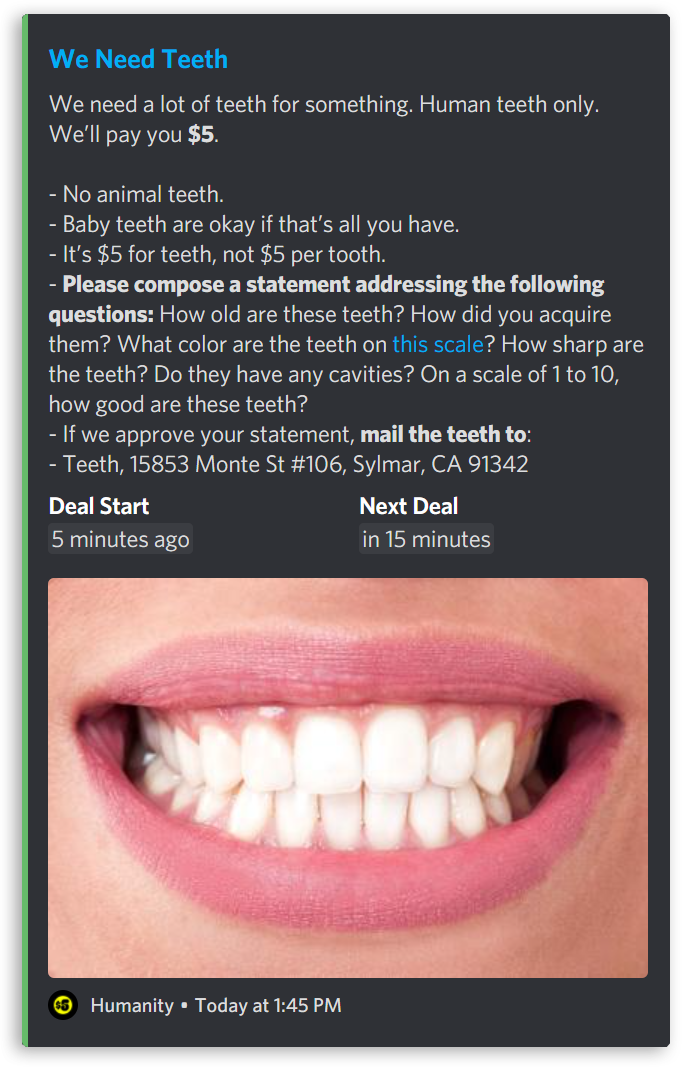This screenshot has height=1067, width=682.
Task: Open the smiling teeth image preview
Action: [x=348, y=778]
